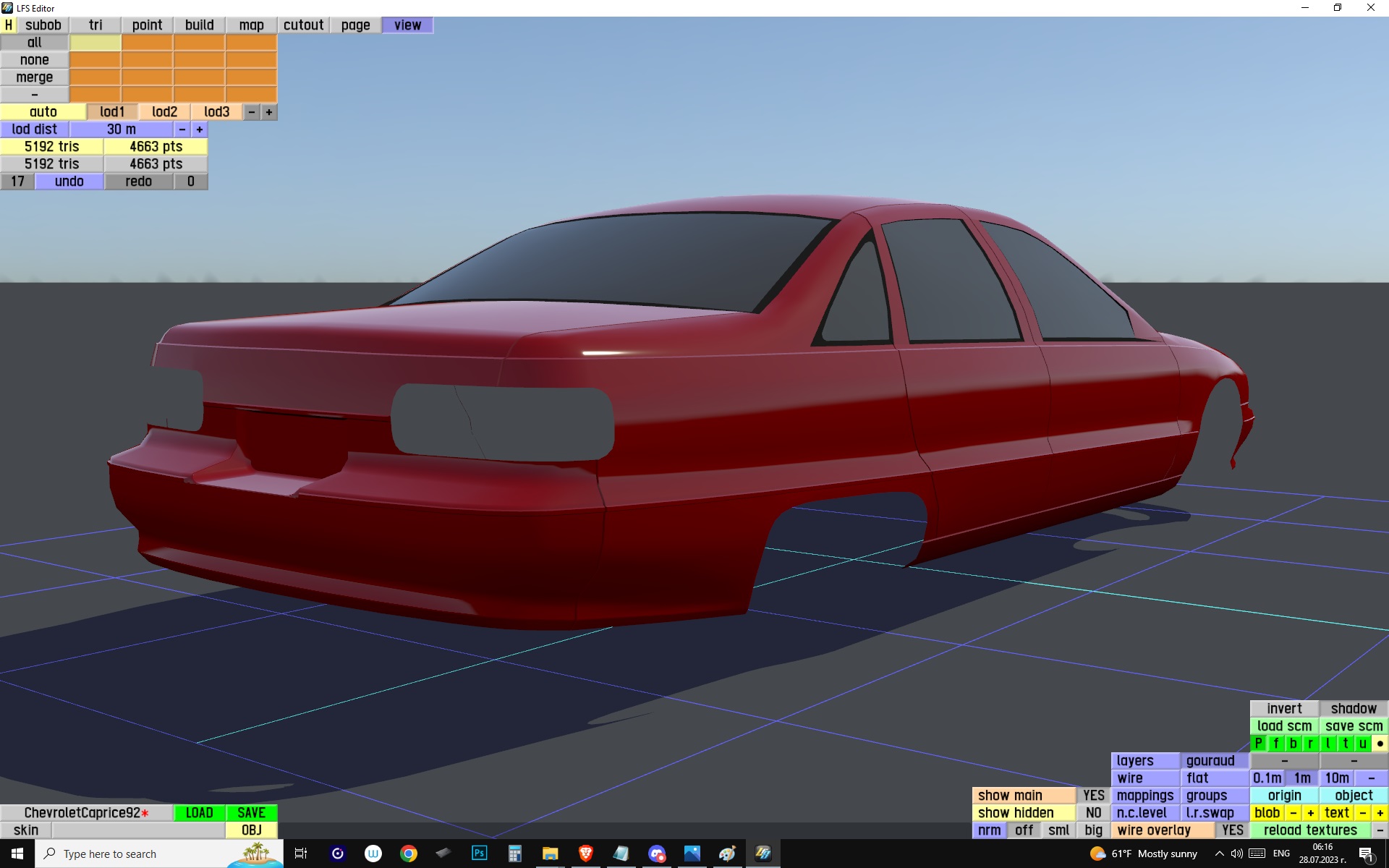Switch to the cutout tab
This screenshot has width=1389, height=868.
303,25
